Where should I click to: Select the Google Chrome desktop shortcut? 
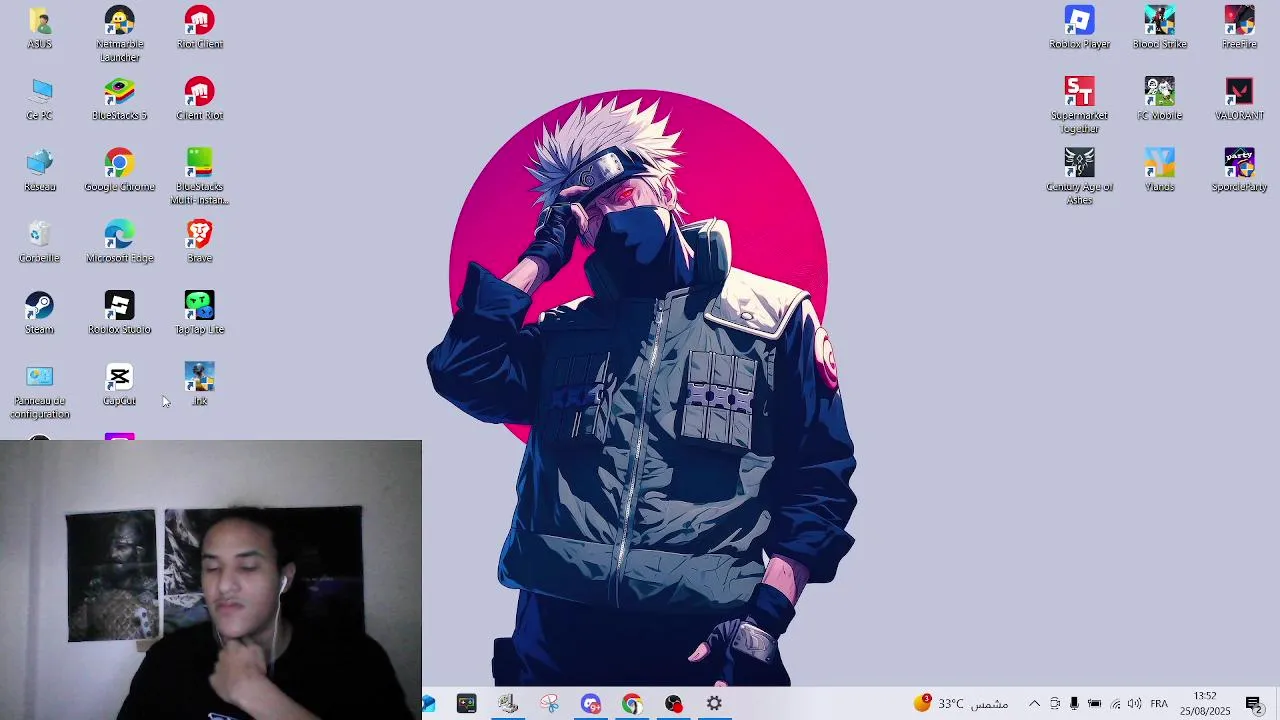coord(119,170)
